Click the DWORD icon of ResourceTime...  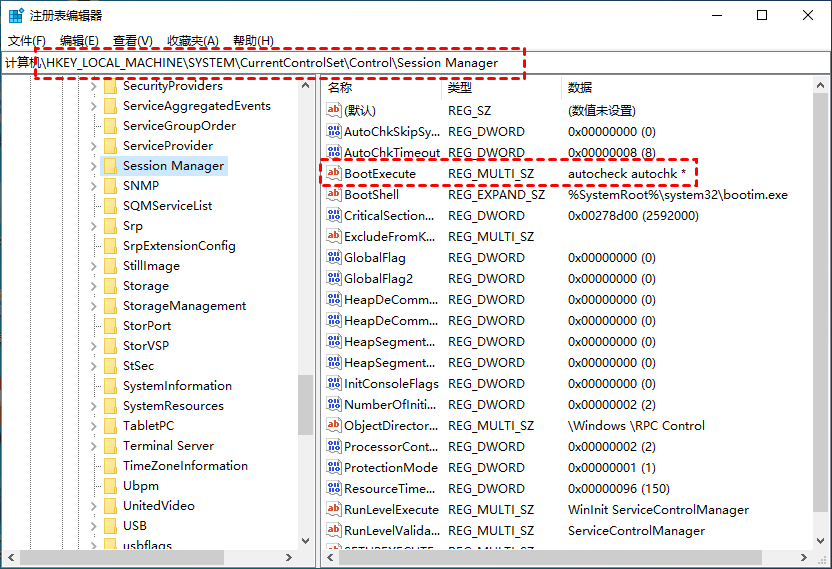(333, 488)
